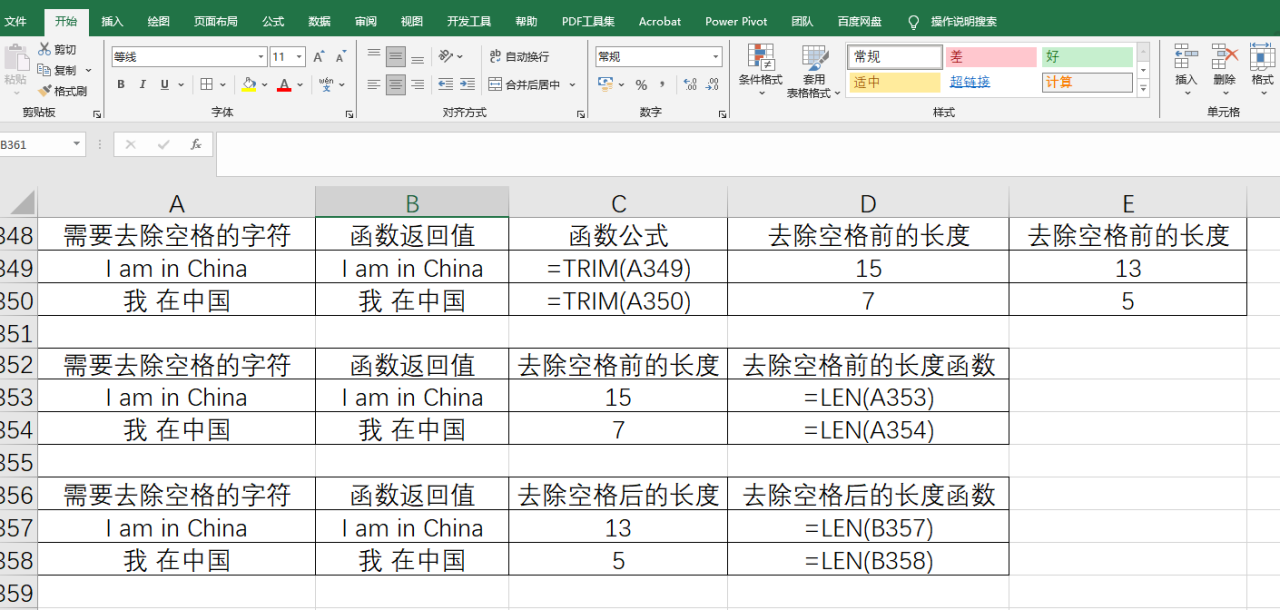Viewport: 1280px width, 610px height.
Task: Open Font settings dialog launcher
Action: click(x=349, y=114)
